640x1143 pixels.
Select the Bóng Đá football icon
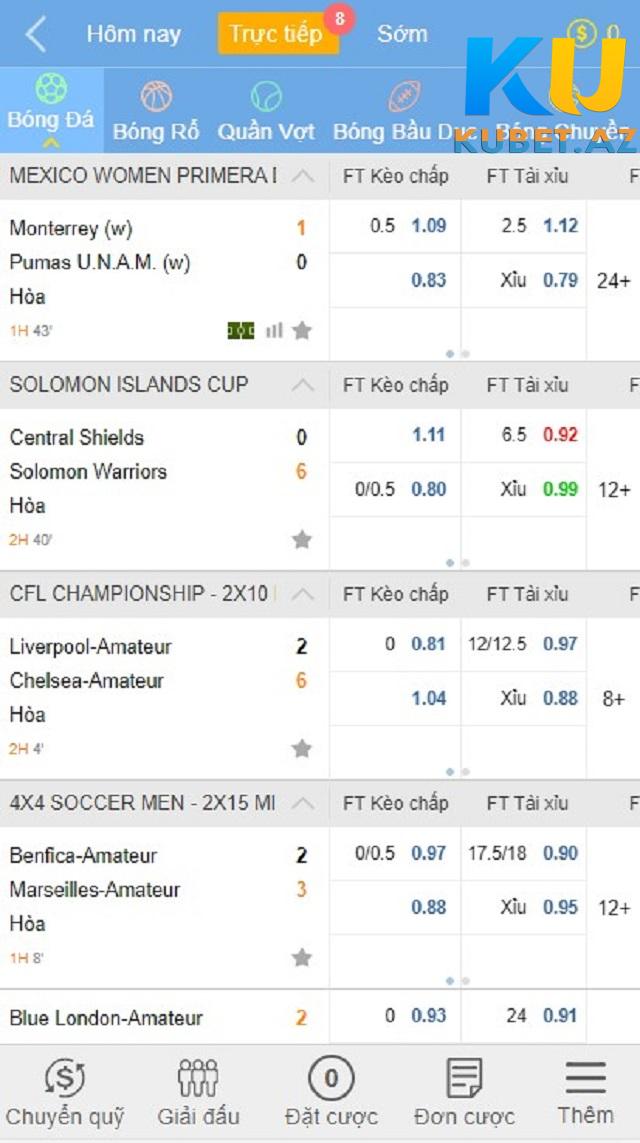(x=51, y=88)
